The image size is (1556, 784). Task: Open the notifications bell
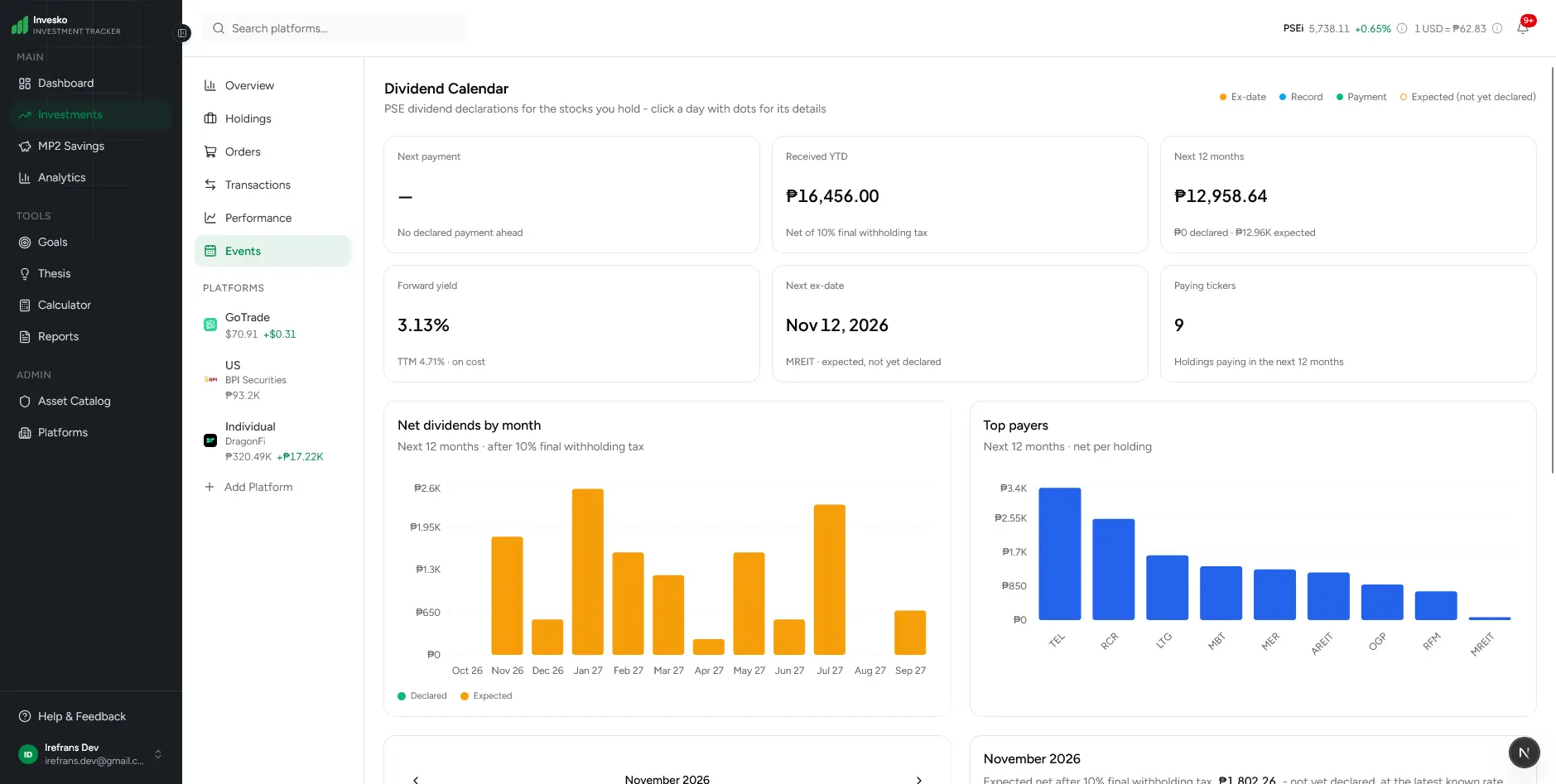pyautogui.click(x=1522, y=28)
